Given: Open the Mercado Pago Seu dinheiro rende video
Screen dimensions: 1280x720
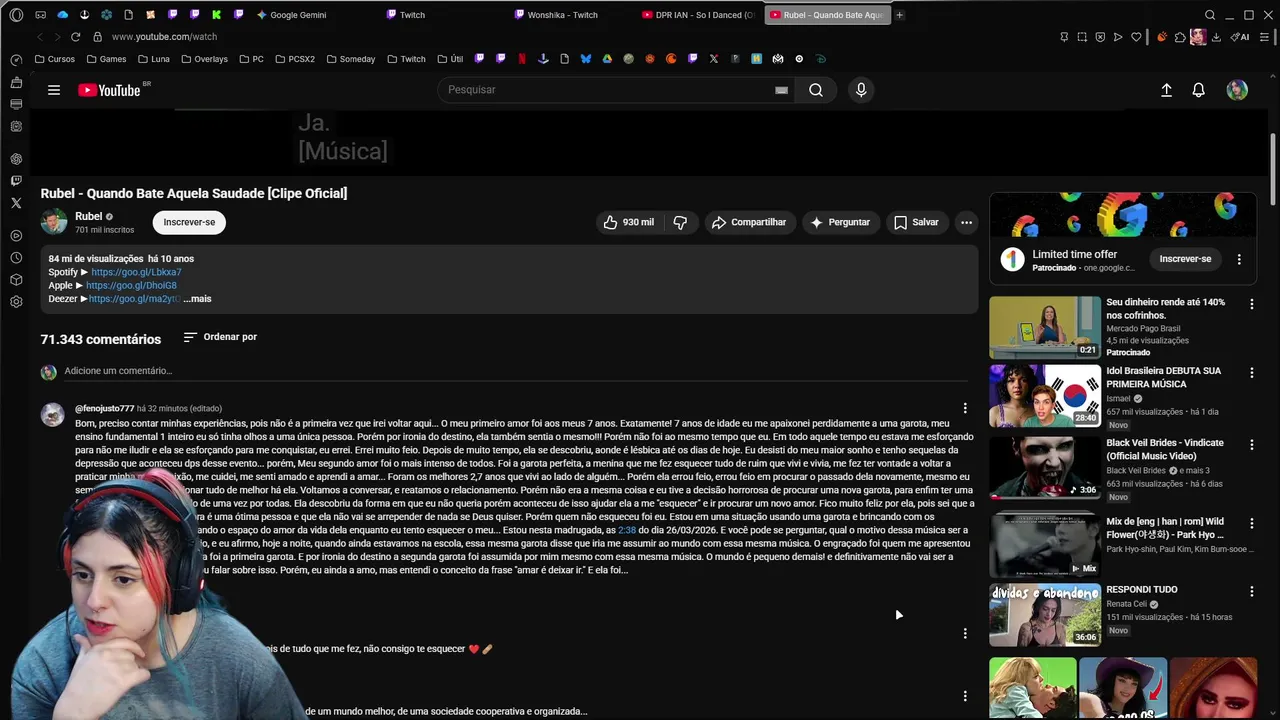Looking at the screenshot, I should click(1045, 327).
